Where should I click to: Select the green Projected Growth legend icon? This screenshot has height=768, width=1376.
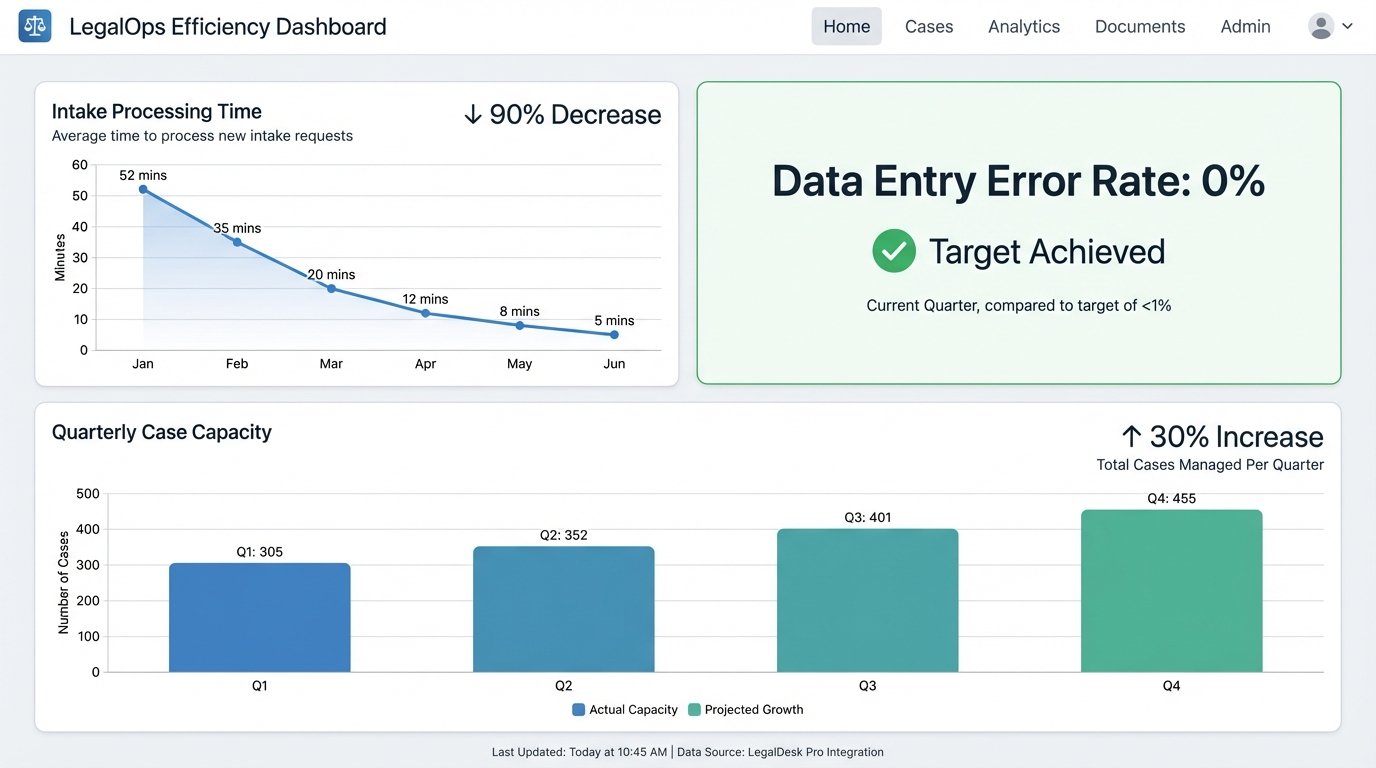click(693, 709)
